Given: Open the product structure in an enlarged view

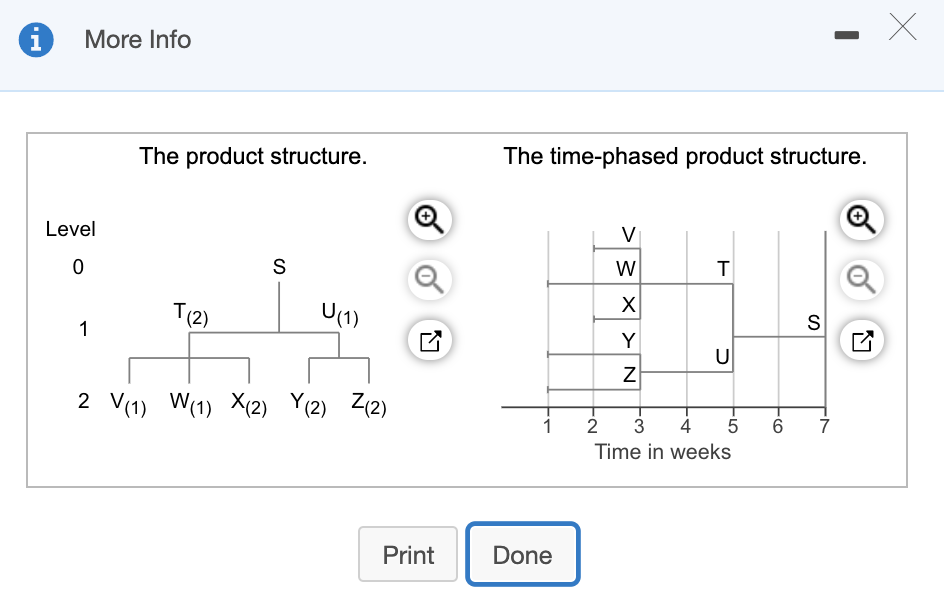Looking at the screenshot, I should pos(428,340).
